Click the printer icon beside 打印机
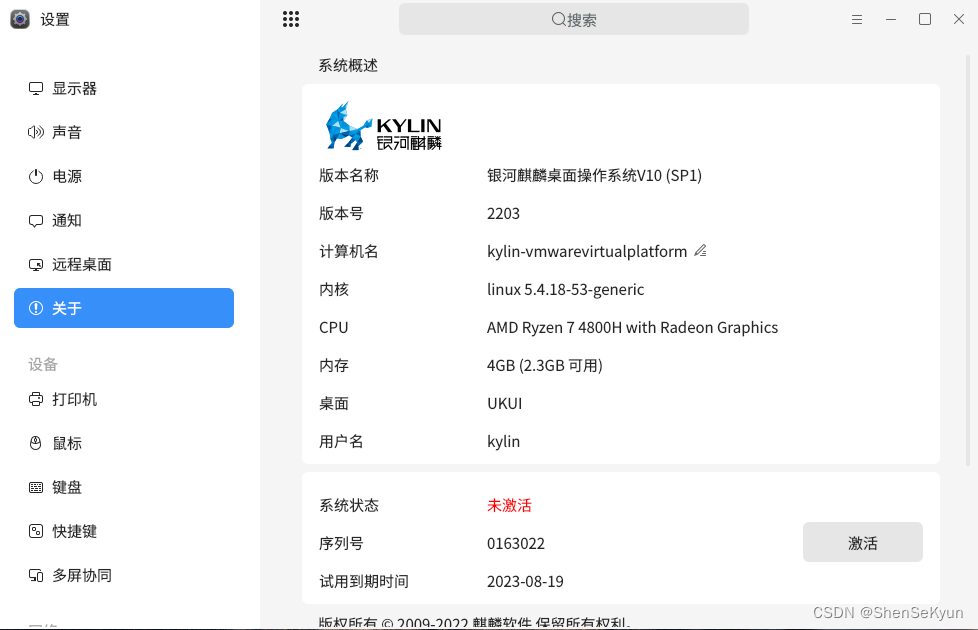 pos(36,399)
